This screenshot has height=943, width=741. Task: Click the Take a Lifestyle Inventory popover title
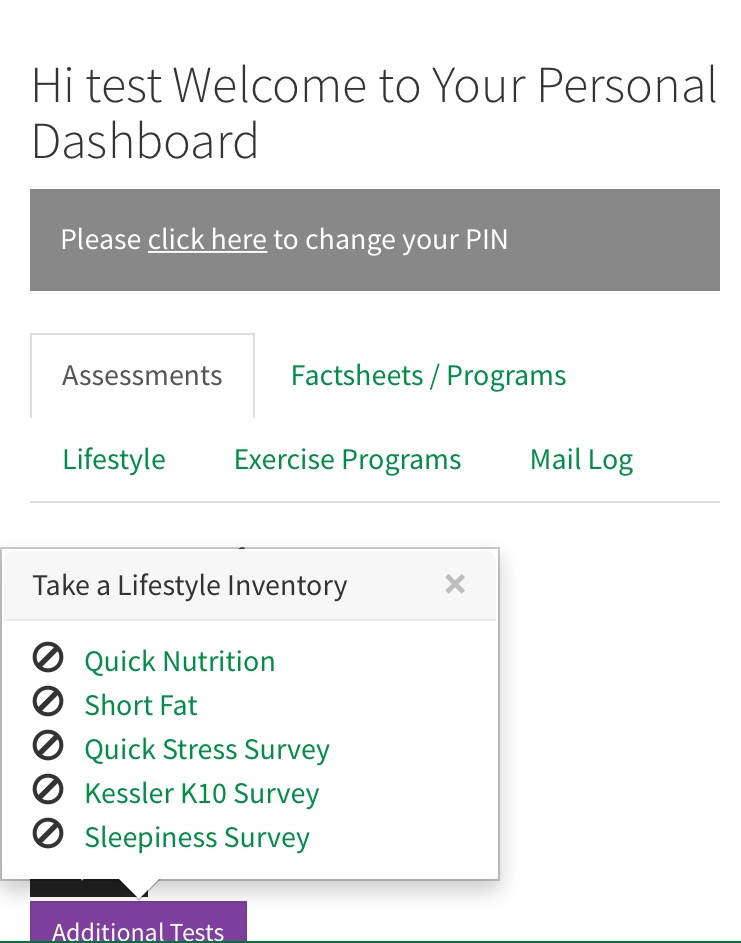190,585
